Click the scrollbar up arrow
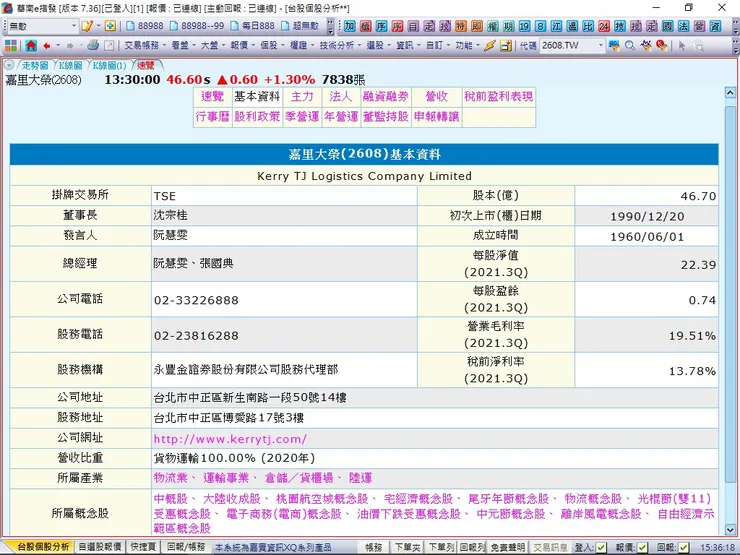 [730, 93]
